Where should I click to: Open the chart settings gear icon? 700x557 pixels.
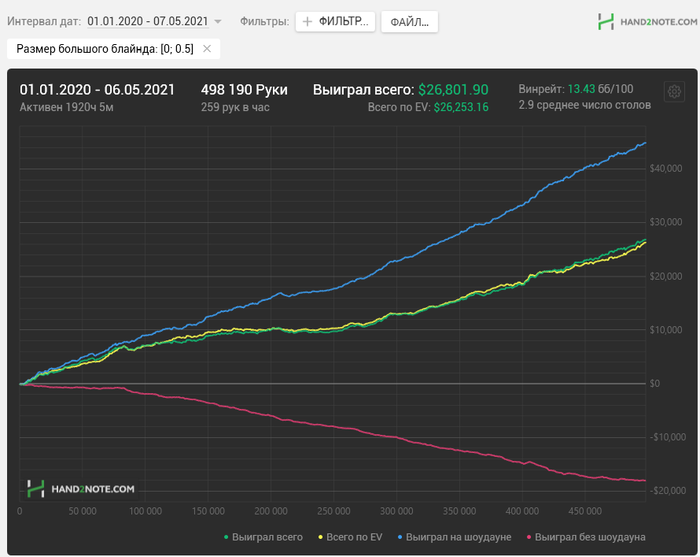[674, 92]
